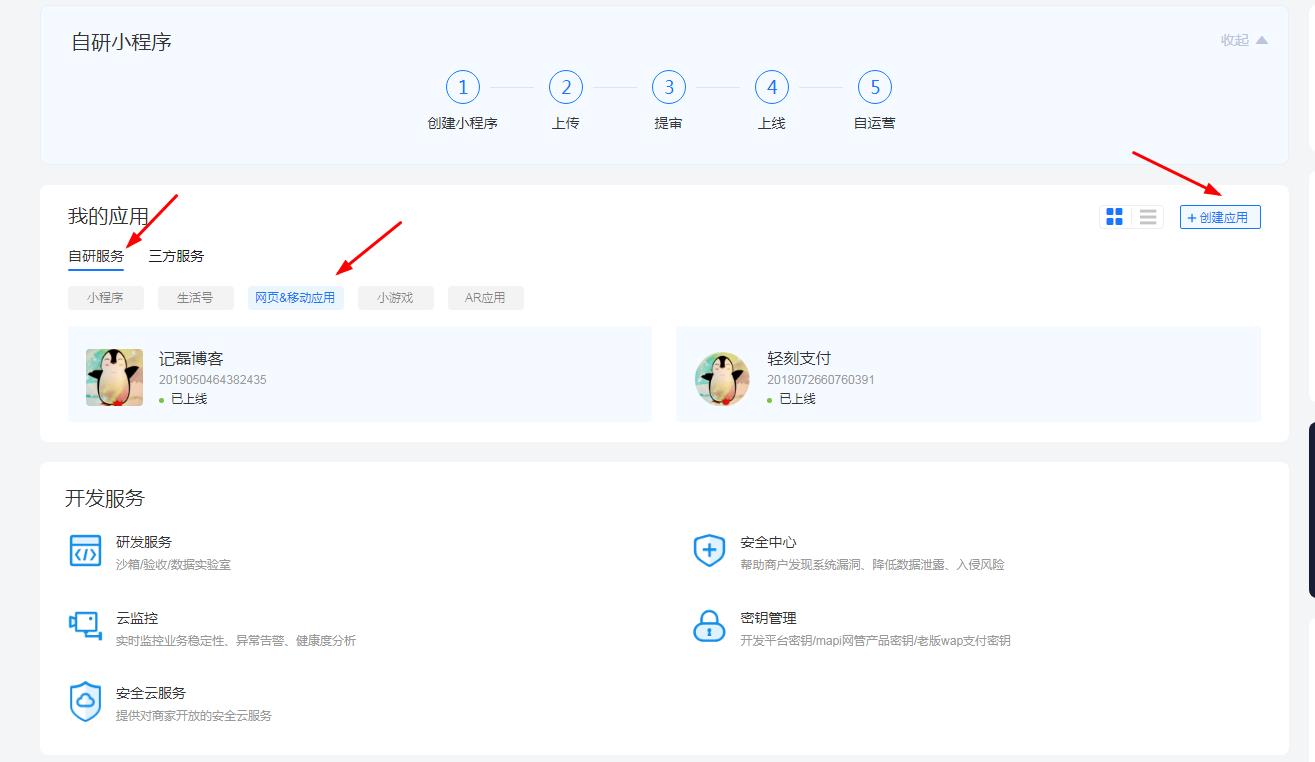Click step 3 提审 in progress flow
The image size is (1315, 762).
(x=668, y=87)
